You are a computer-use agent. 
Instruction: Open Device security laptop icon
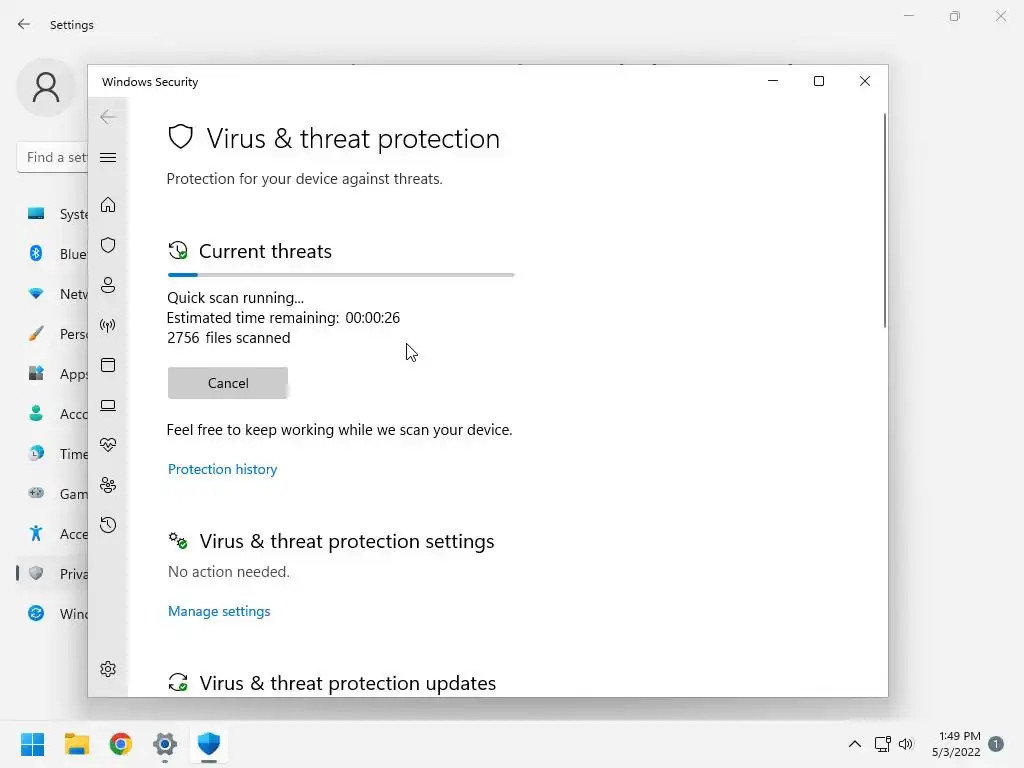[108, 406]
